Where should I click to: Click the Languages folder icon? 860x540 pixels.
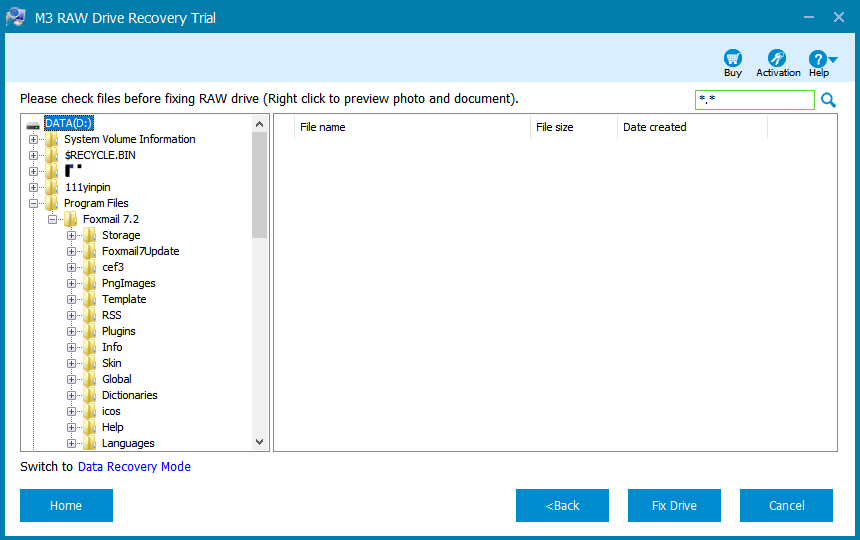[90, 443]
